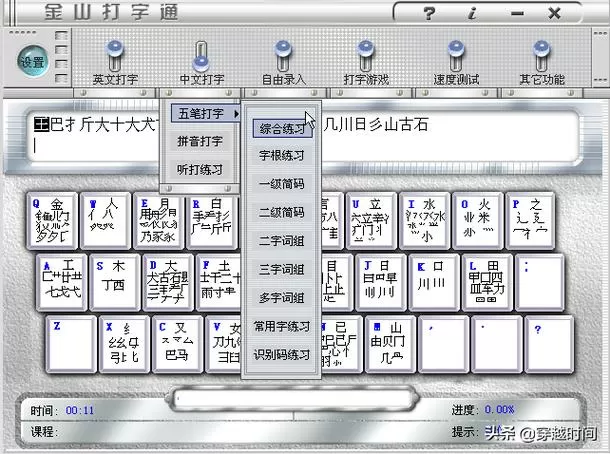This screenshot has width=610, height=454.
Task: Select 听打练习 from the menu
Action: click(x=200, y=170)
